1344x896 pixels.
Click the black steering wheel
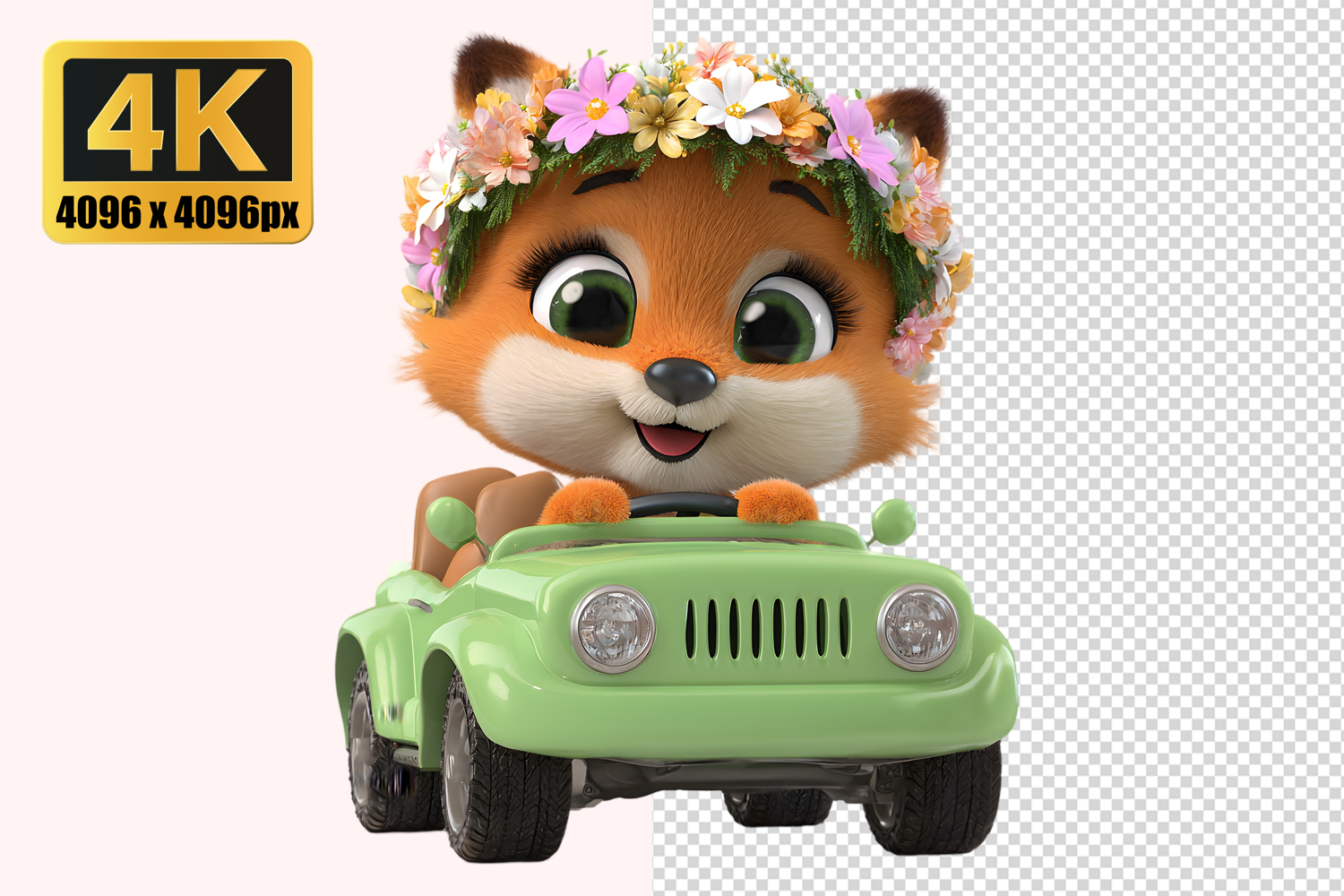point(681,505)
